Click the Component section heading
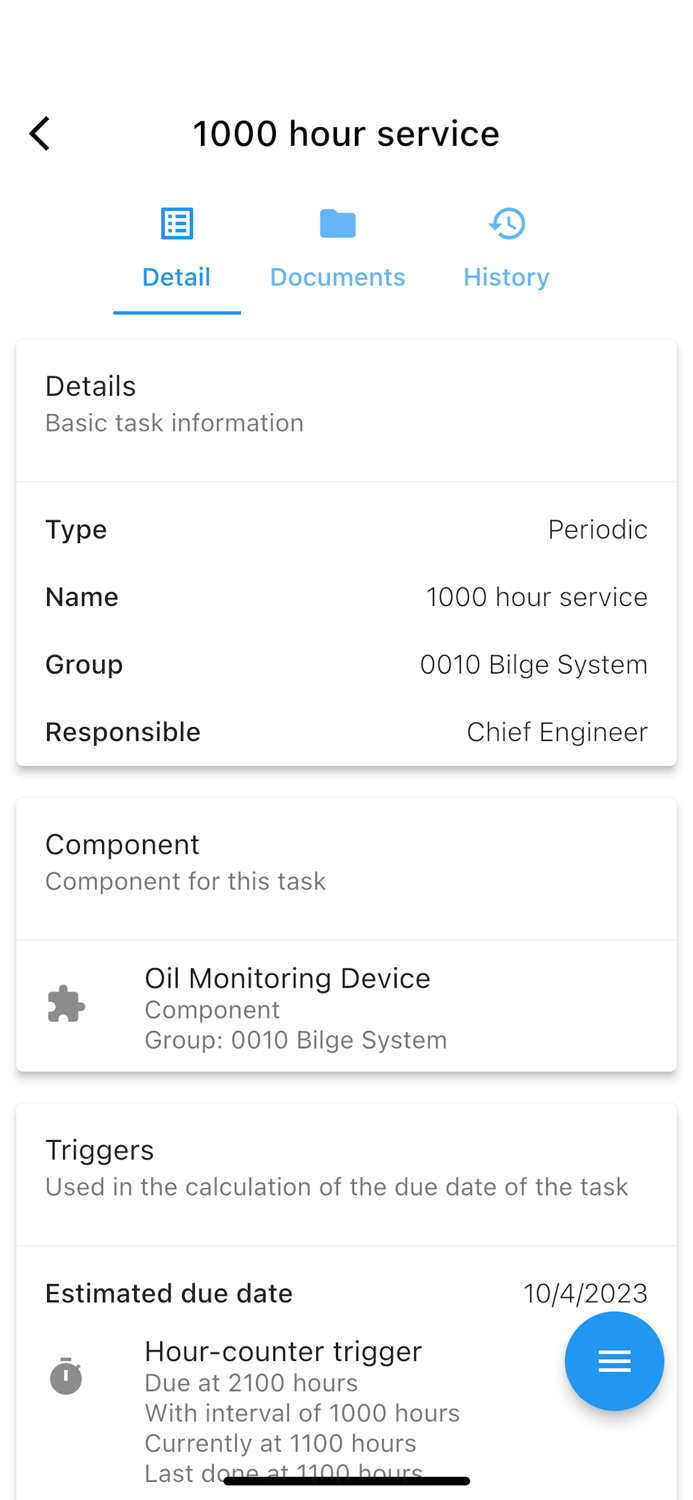Image resolution: width=693 pixels, height=1500 pixels. click(x=122, y=845)
